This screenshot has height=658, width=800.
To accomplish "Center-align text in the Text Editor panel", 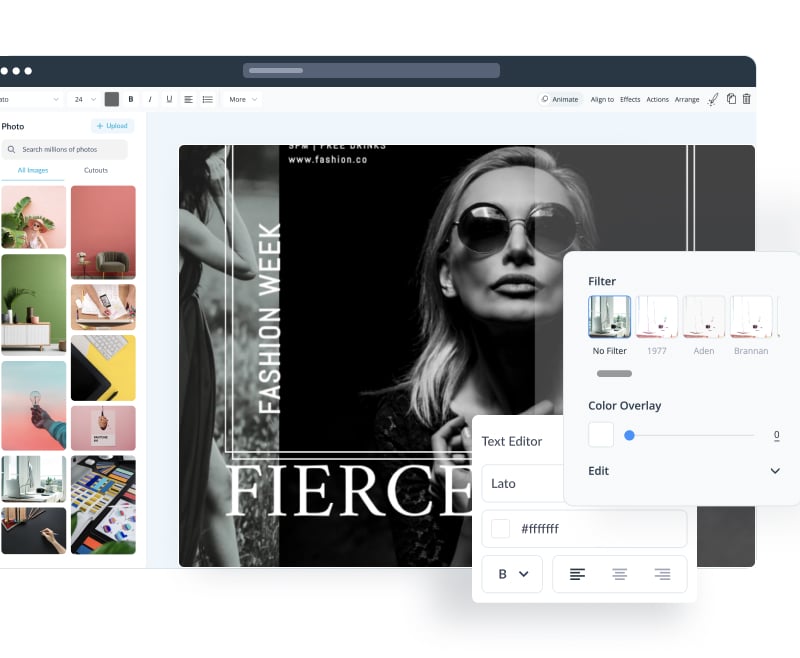I will [x=620, y=574].
